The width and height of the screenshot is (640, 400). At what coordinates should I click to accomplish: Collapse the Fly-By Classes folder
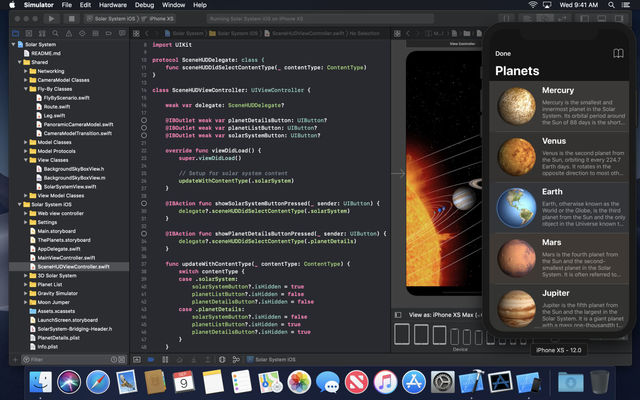[x=26, y=89]
